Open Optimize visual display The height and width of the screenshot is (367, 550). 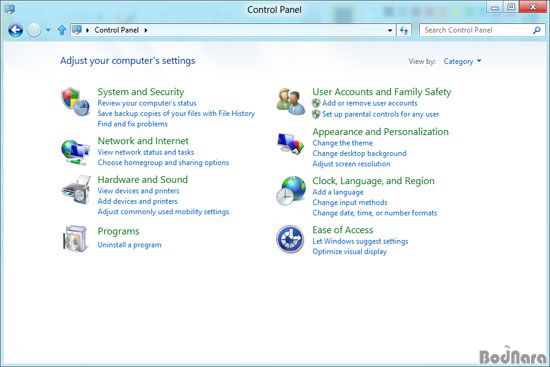(x=349, y=252)
